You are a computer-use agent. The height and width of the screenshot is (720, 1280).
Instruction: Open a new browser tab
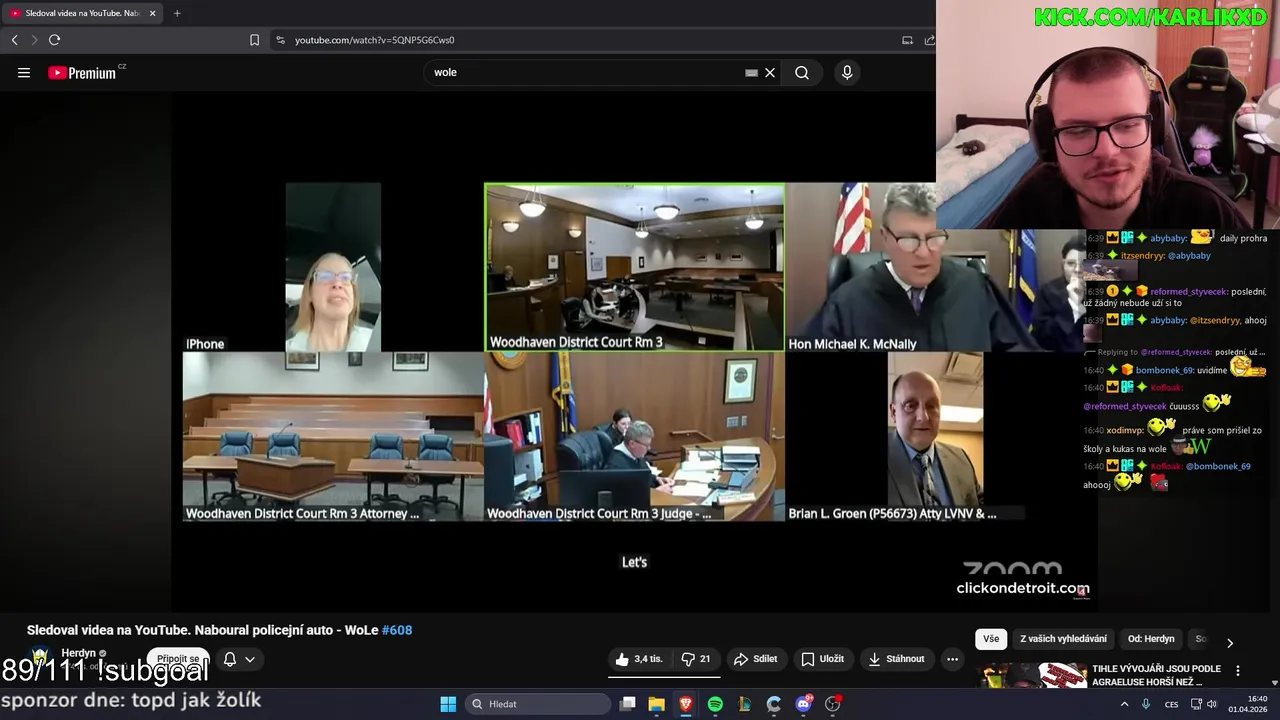[x=177, y=13]
